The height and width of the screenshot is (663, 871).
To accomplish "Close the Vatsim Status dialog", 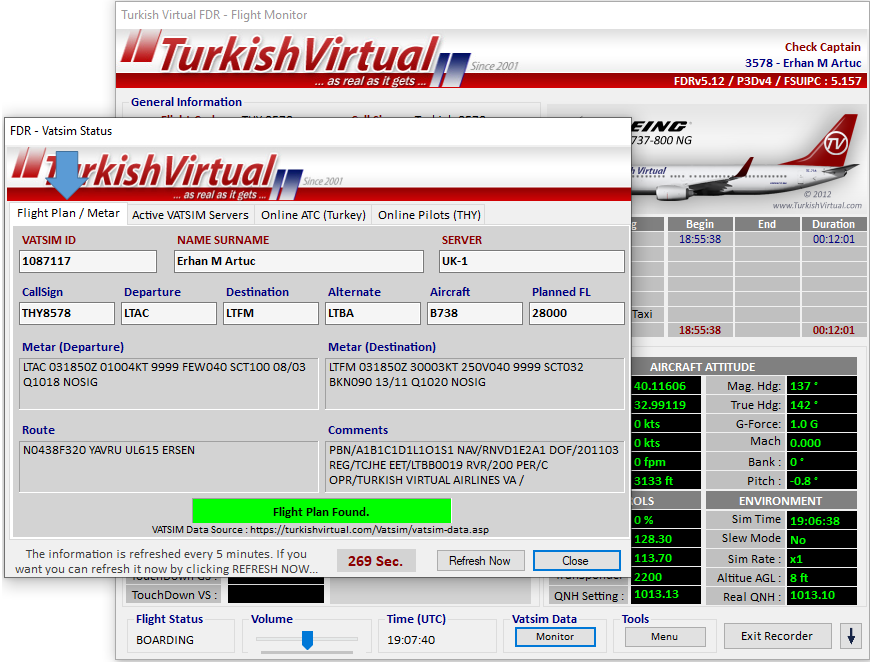I will [576, 561].
